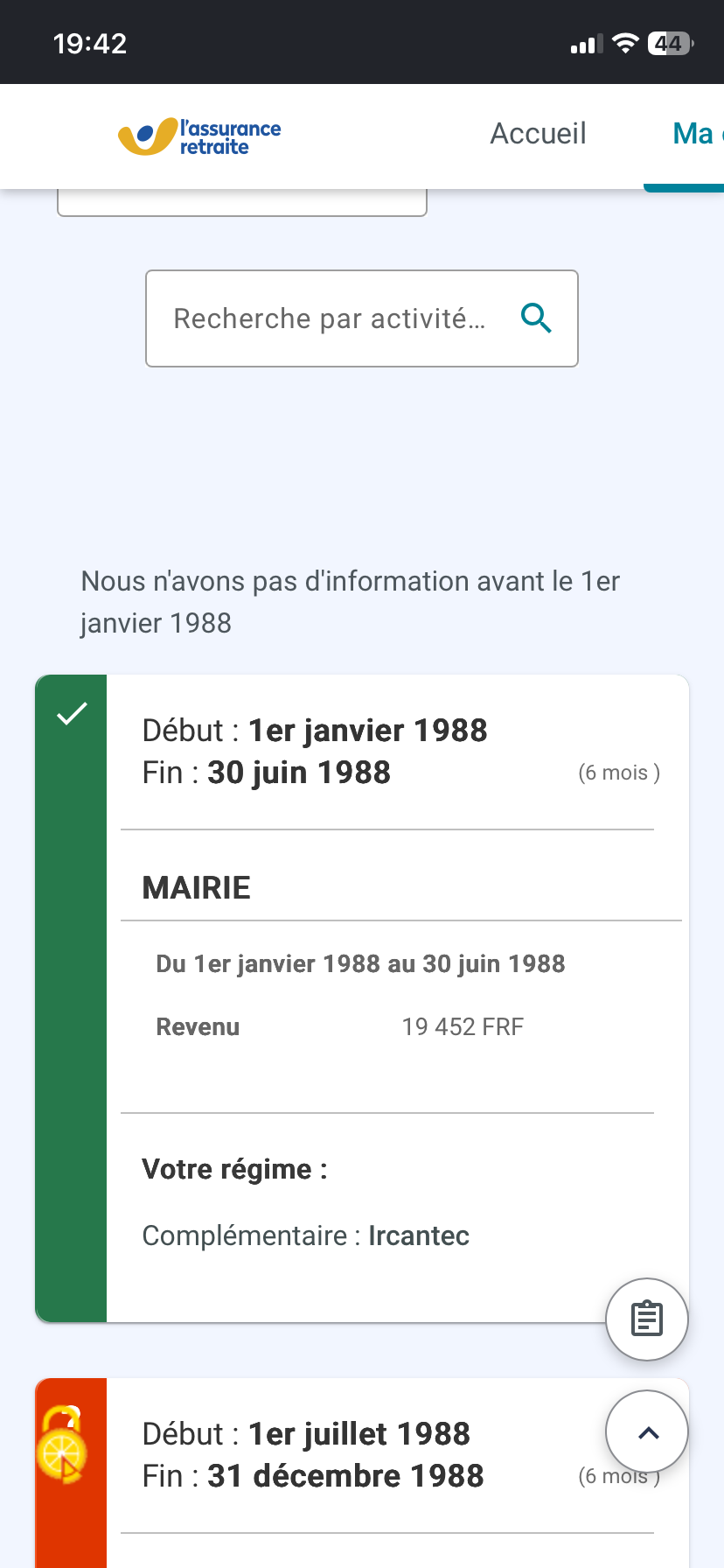The image size is (724, 1568).
Task: Tap the red status bar of second card
Action: point(71,1473)
